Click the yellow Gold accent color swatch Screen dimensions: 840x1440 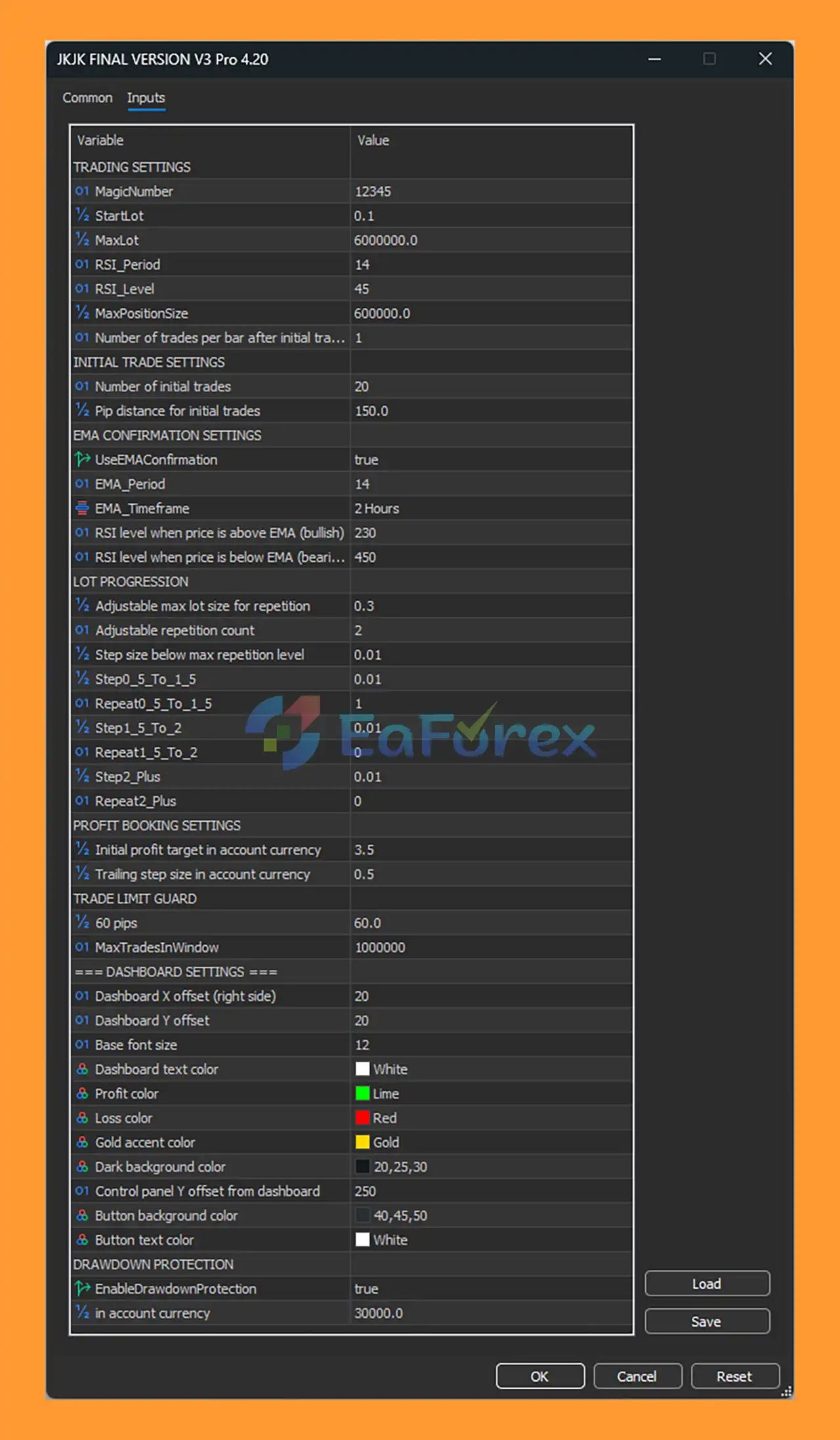tap(362, 1142)
